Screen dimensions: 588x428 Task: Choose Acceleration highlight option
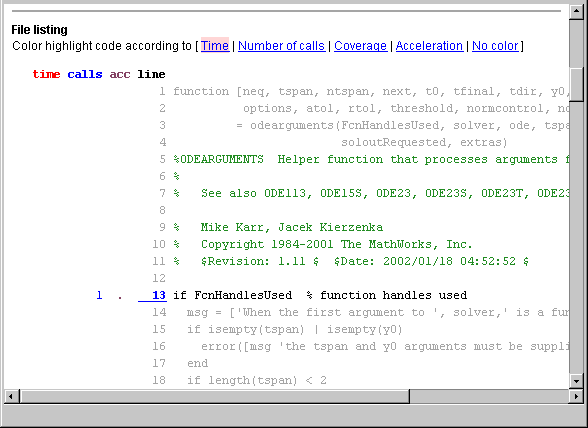(x=429, y=45)
